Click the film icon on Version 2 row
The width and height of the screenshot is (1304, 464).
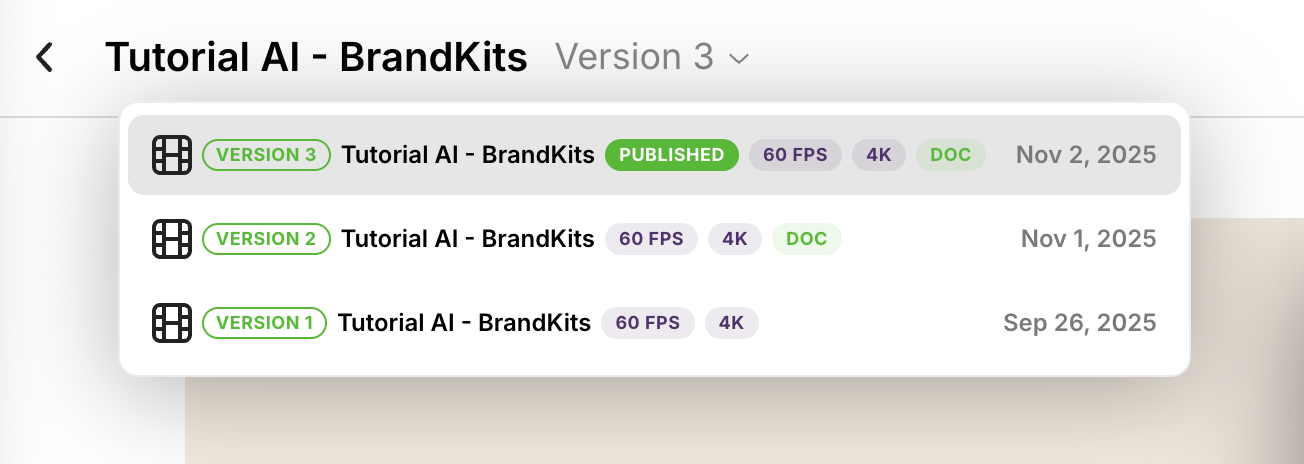(172, 239)
